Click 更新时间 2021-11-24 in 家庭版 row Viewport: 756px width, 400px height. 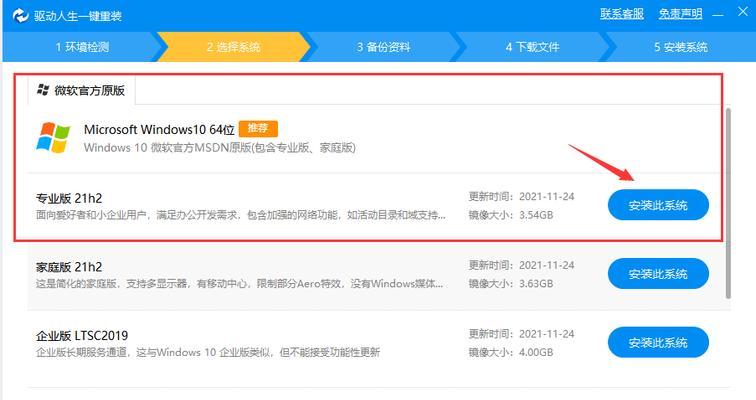point(521,265)
